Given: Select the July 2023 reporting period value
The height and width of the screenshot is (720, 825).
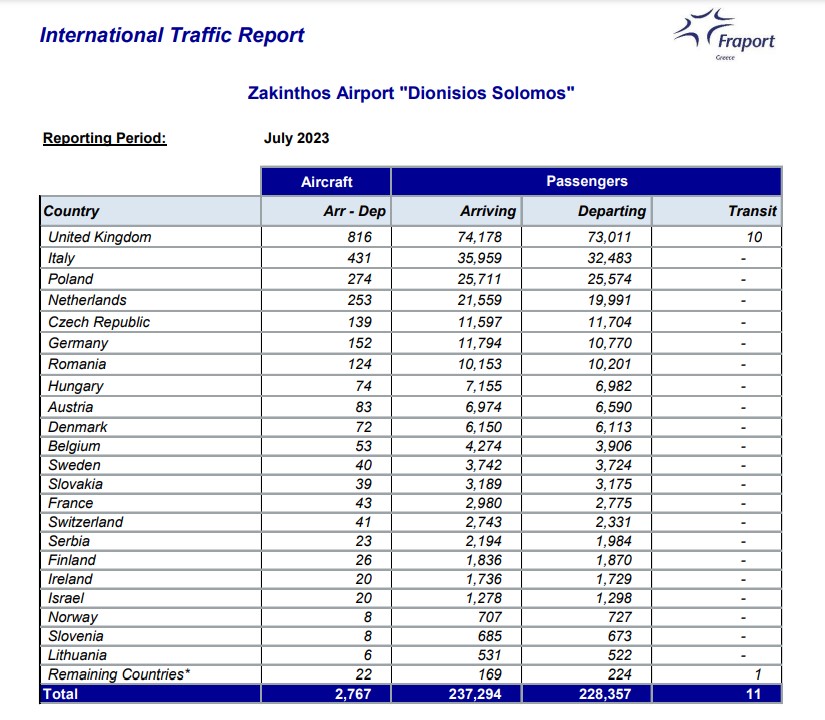Looking at the screenshot, I should tap(296, 138).
